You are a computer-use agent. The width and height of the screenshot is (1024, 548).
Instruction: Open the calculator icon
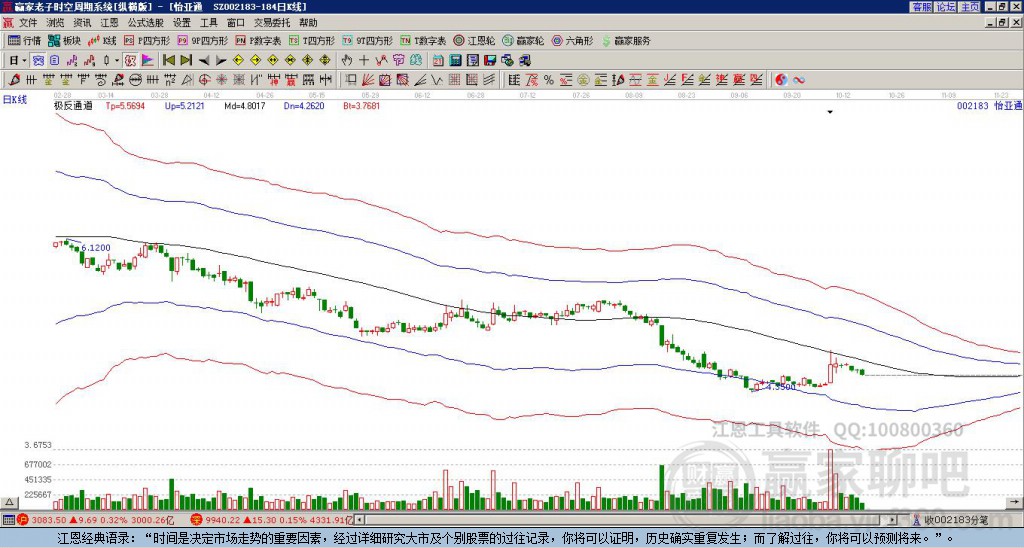pos(455,61)
